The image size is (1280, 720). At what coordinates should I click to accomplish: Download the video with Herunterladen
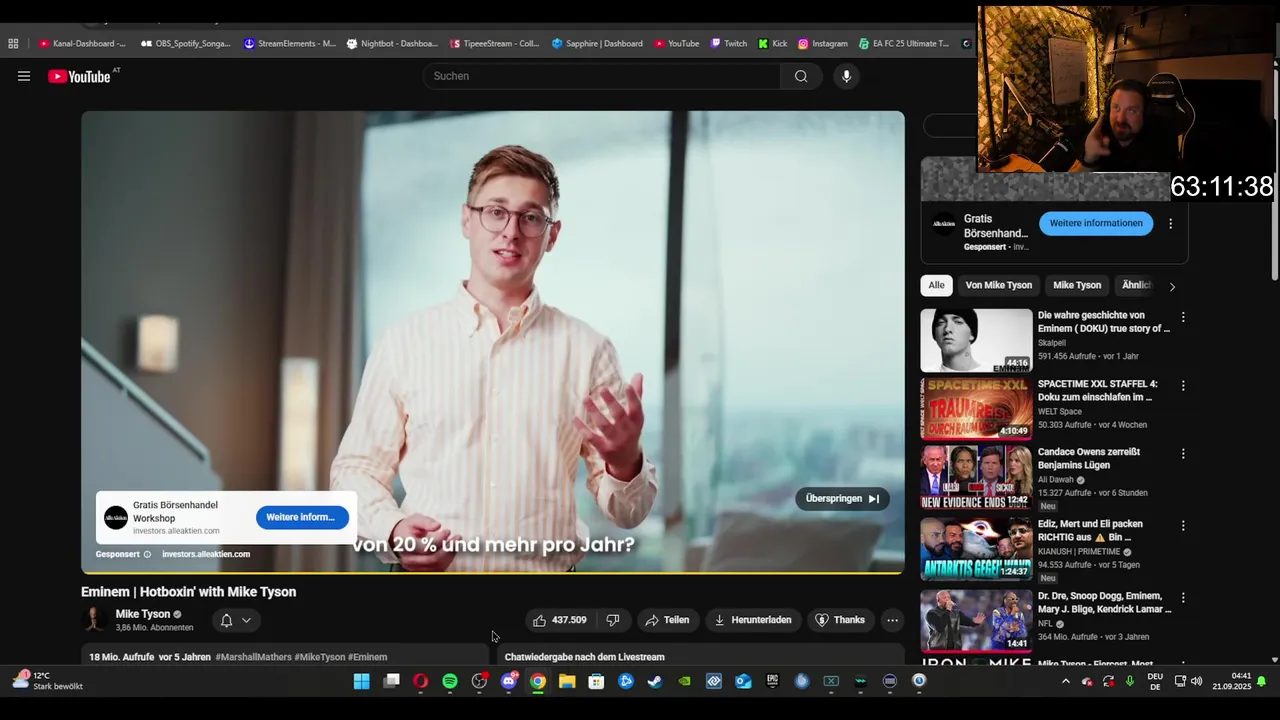tap(752, 620)
